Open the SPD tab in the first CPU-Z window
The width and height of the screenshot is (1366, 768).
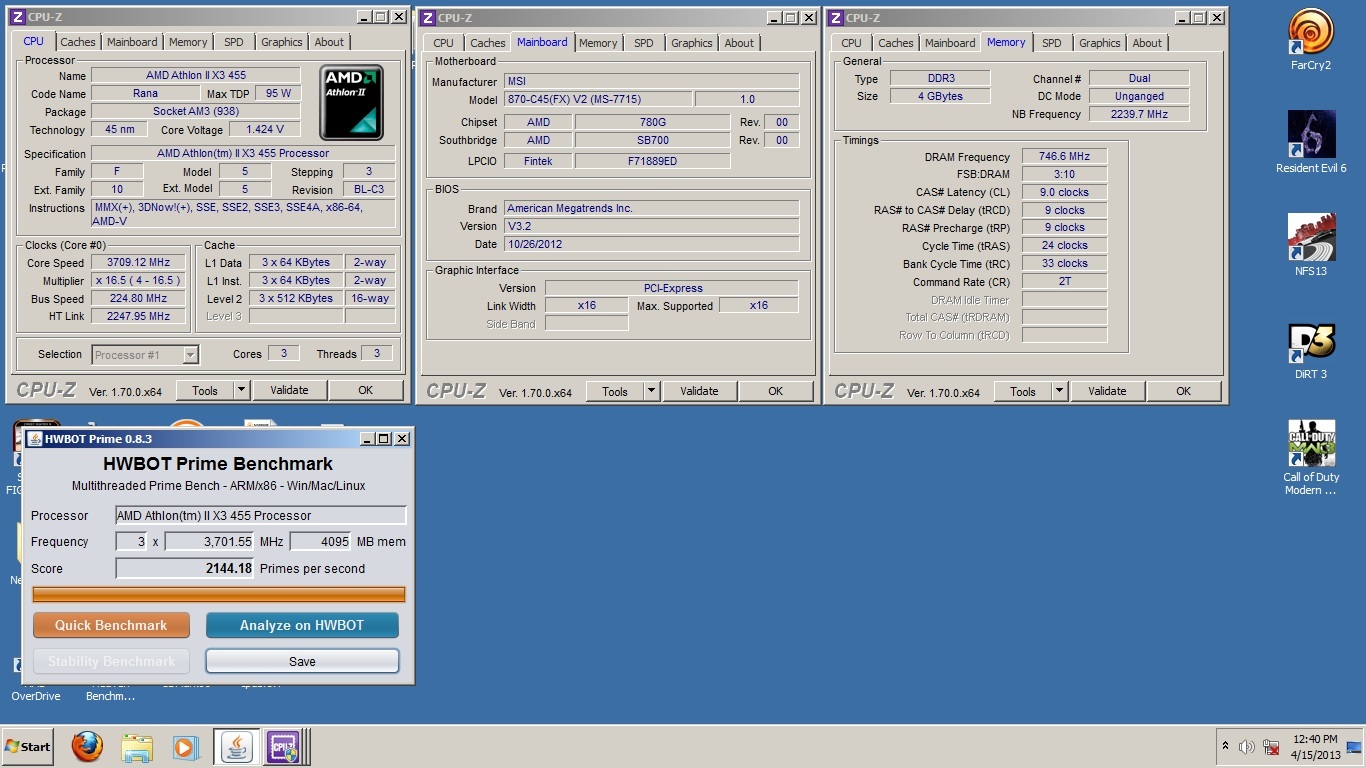click(x=233, y=42)
